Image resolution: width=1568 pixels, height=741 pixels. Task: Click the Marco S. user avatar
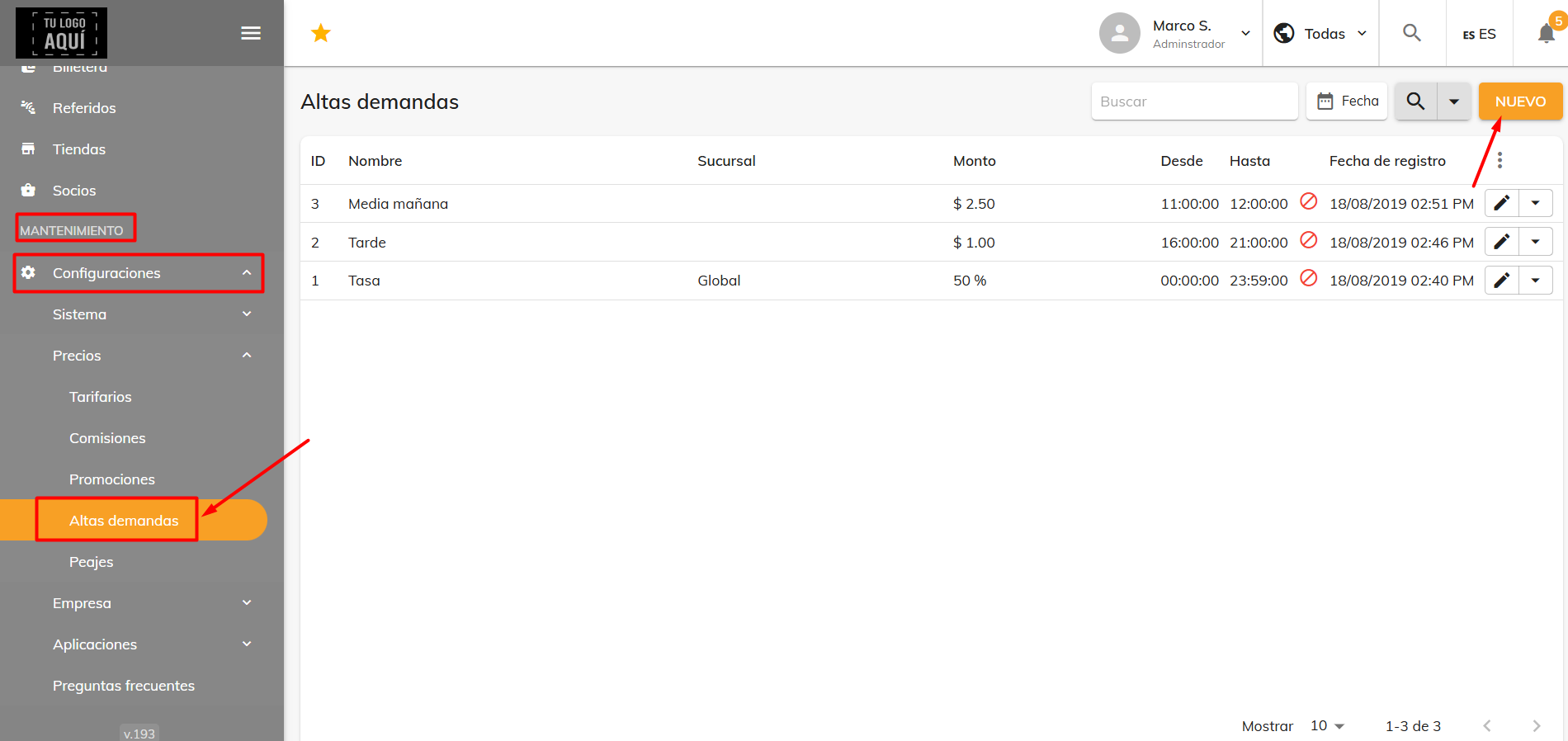pos(1120,33)
